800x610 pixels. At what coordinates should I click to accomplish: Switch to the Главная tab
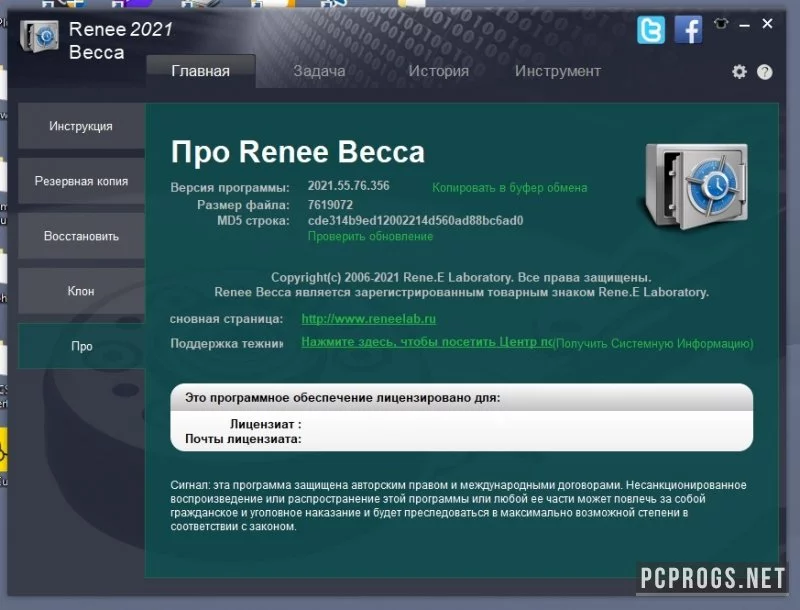(201, 71)
